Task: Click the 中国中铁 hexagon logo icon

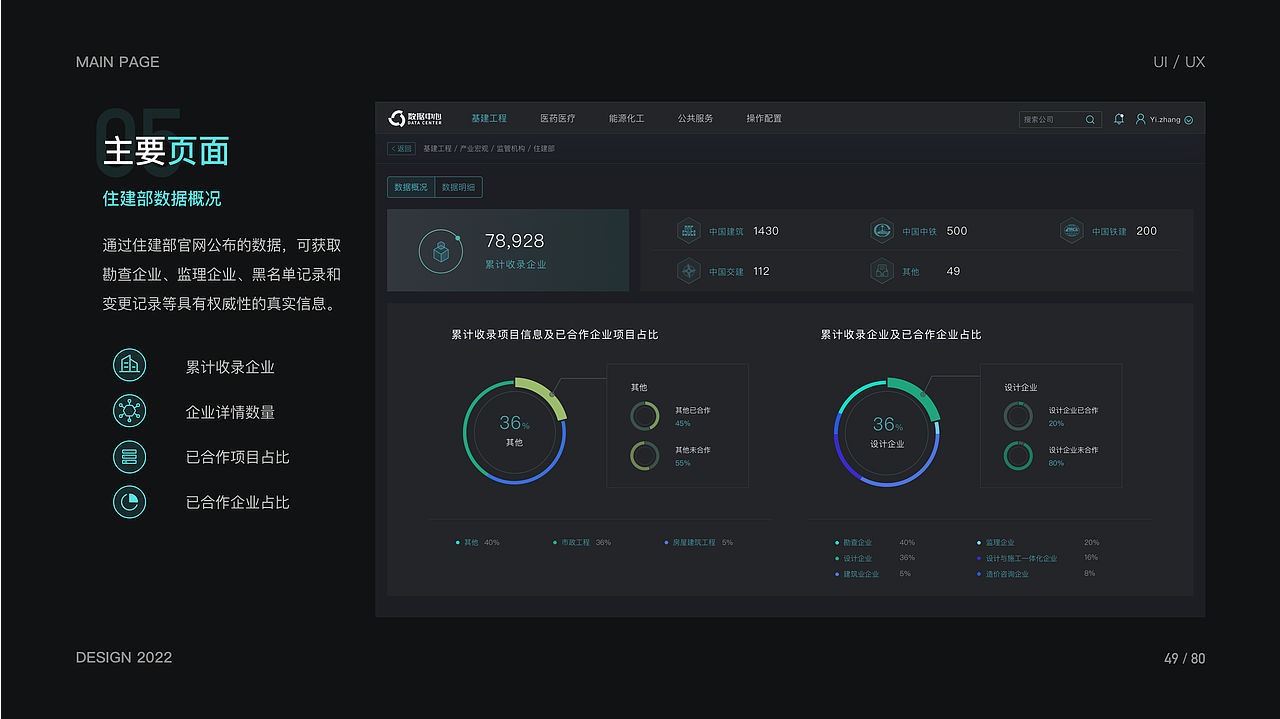Action: point(881,231)
